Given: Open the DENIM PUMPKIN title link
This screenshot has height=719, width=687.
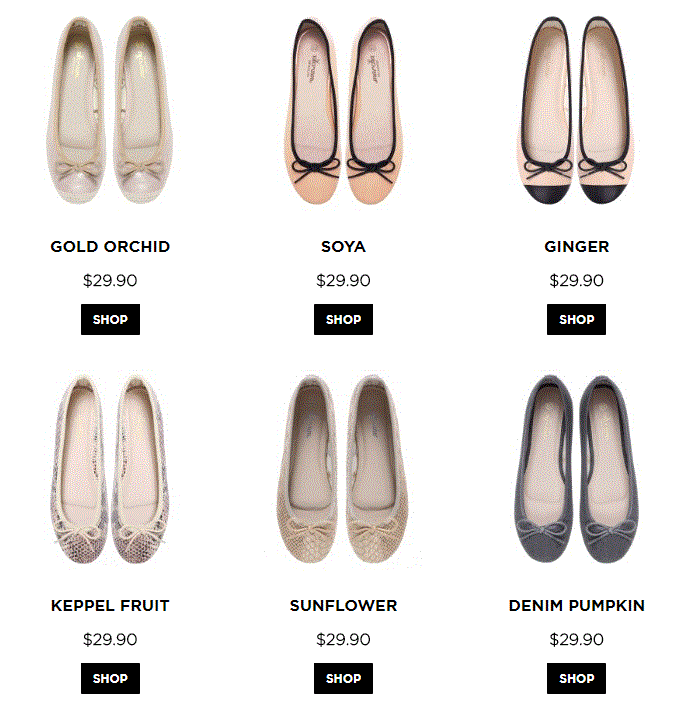Looking at the screenshot, I should (x=576, y=606).
